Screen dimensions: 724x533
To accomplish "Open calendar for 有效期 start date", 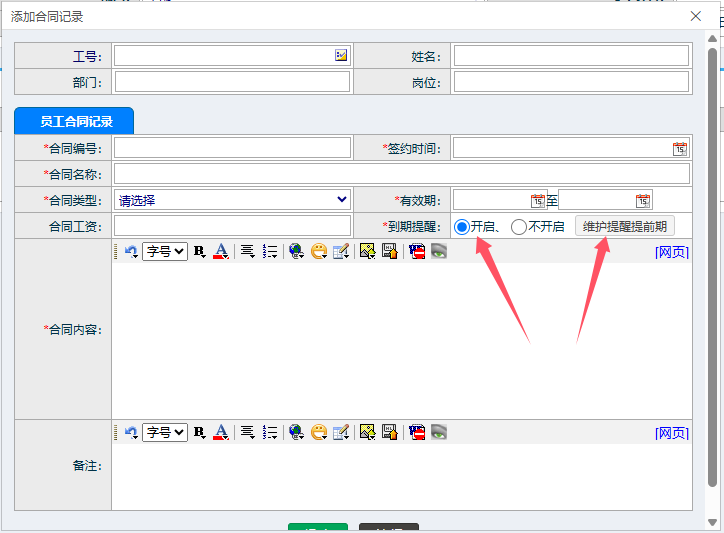I will (537, 200).
